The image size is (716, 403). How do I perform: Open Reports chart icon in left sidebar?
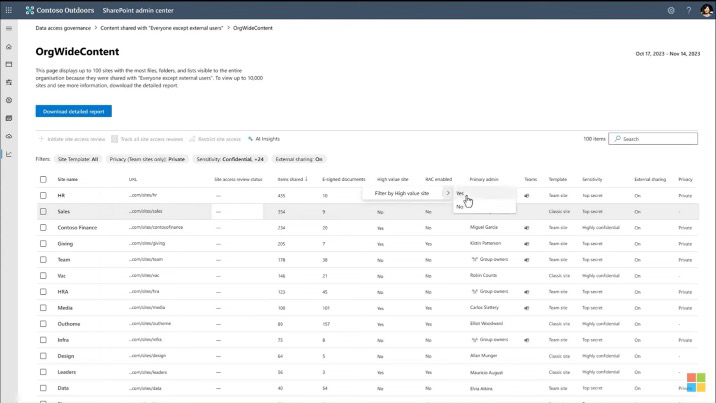9,154
